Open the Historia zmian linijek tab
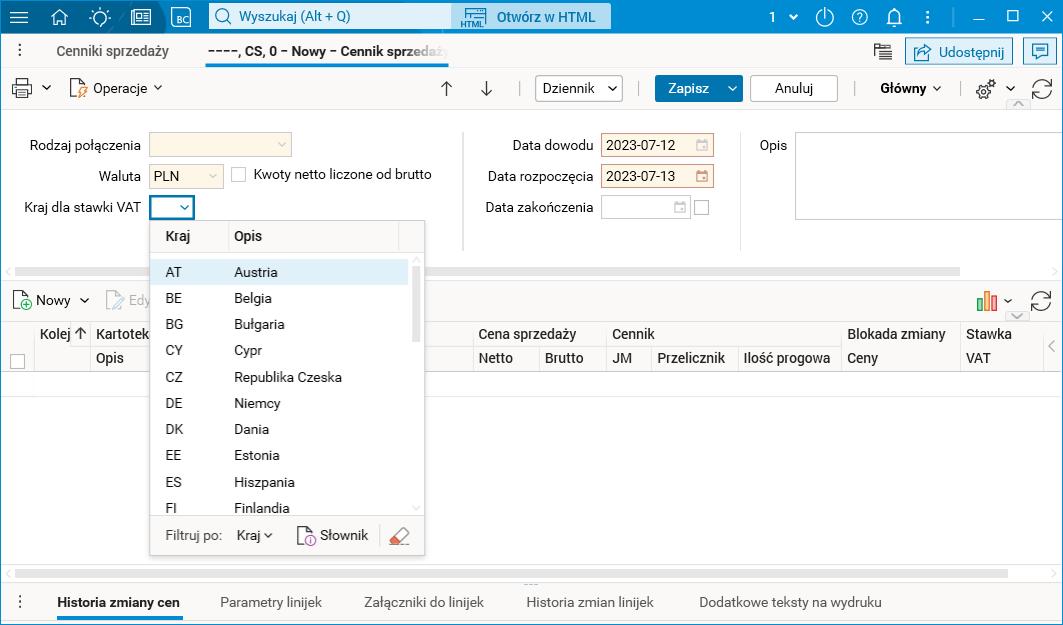Viewport: 1063px width, 625px height. pos(590,603)
